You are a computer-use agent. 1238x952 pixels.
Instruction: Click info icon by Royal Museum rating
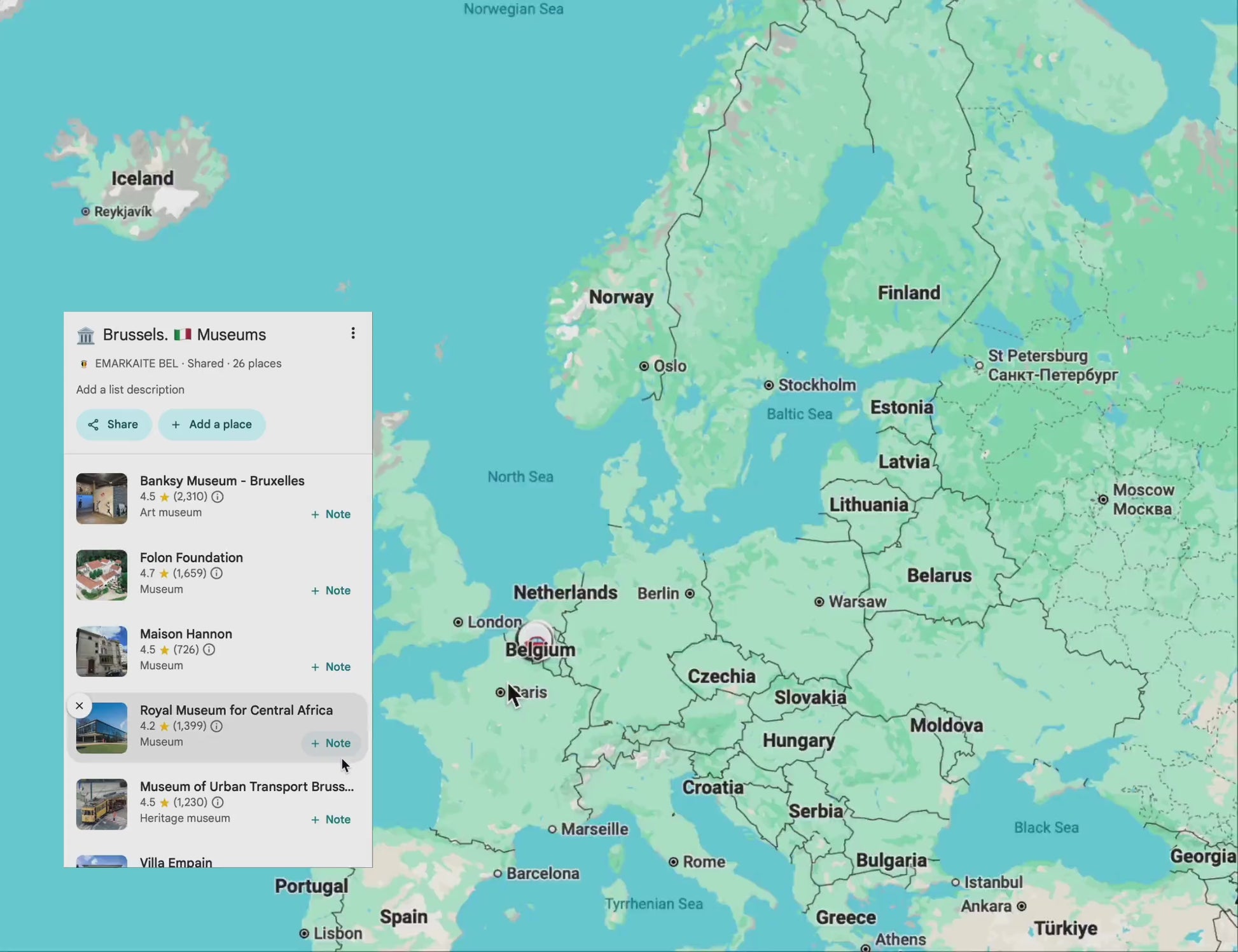tap(216, 726)
